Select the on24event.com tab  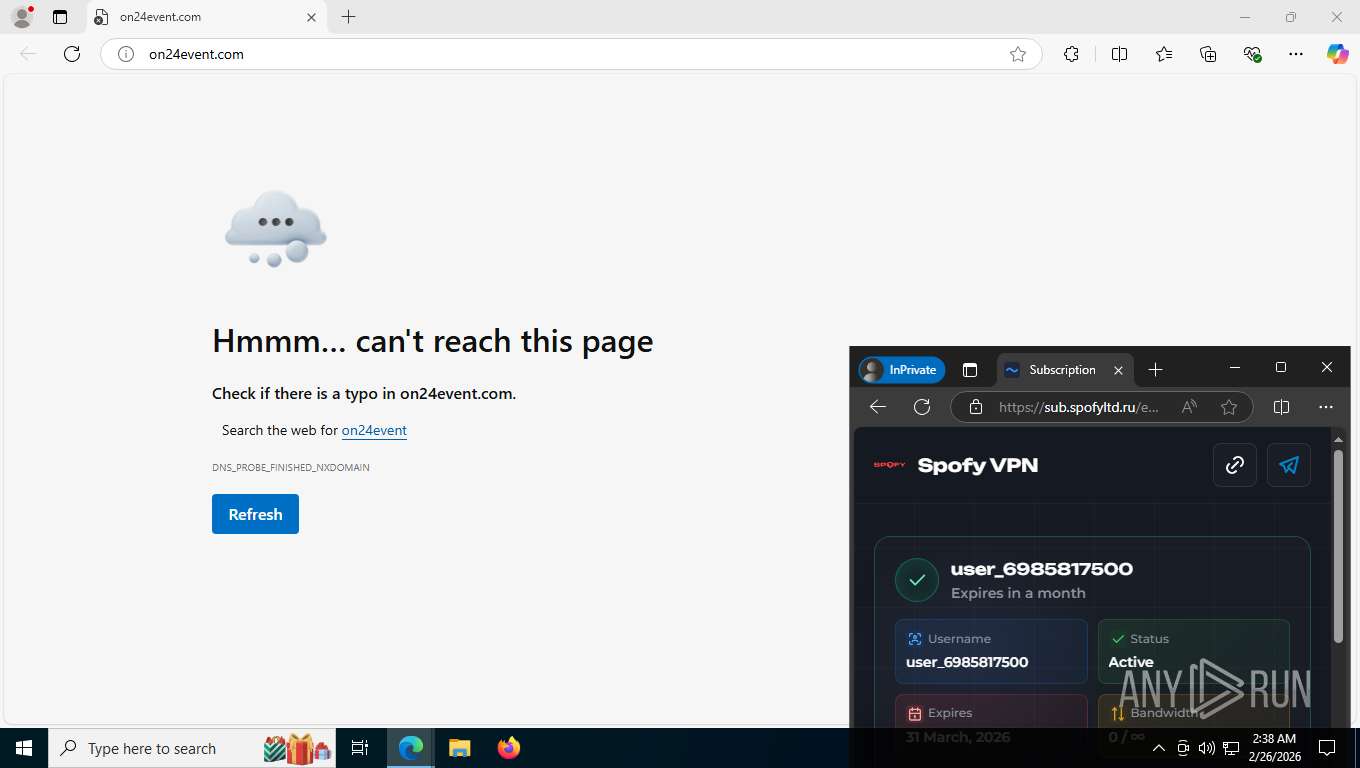tap(206, 17)
